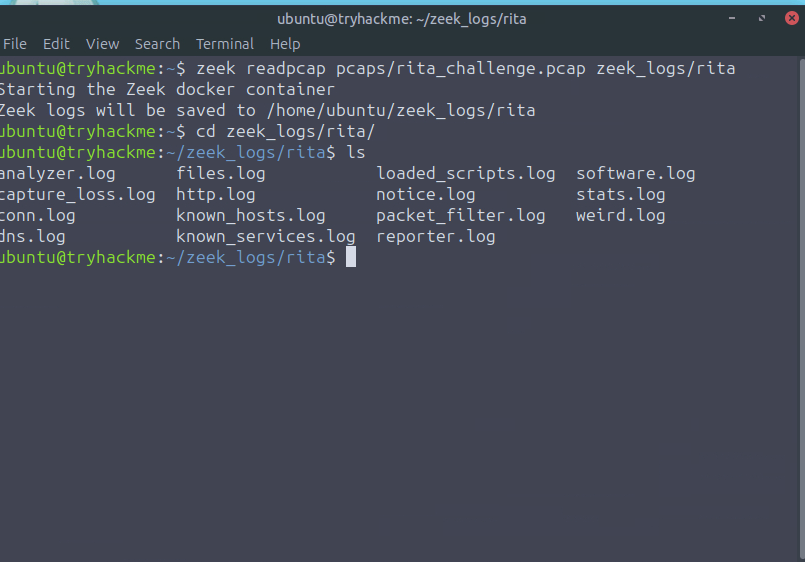This screenshot has width=805, height=562.
Task: Click the terminal cursor at the prompt
Action: click(x=351, y=258)
